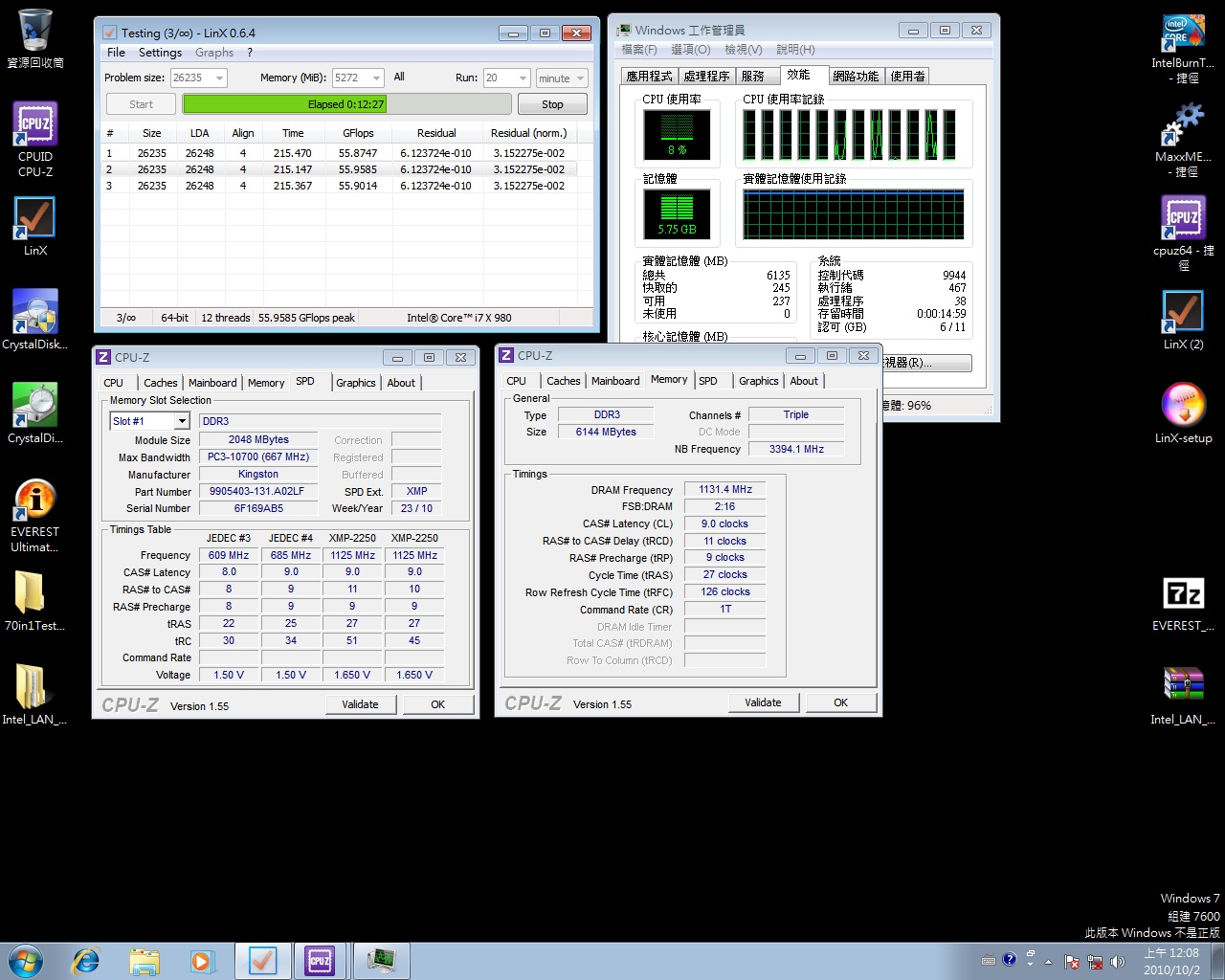
Task: Click the volume speaker tray icon
Action: (1117, 961)
